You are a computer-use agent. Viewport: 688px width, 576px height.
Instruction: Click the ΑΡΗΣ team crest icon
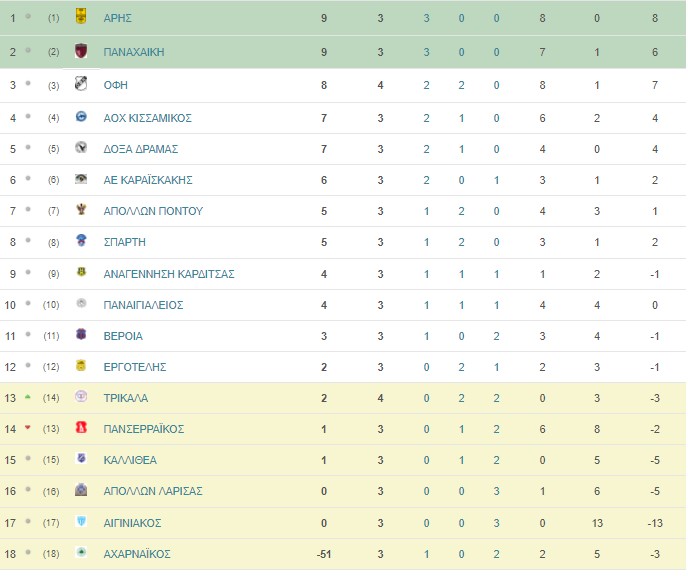tap(81, 16)
